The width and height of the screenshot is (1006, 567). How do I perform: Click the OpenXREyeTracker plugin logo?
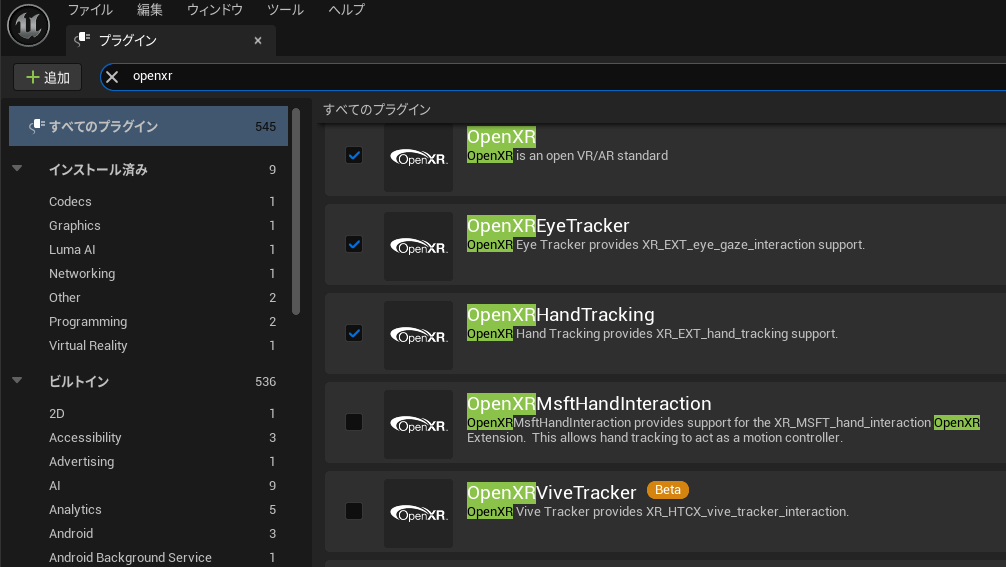coord(418,247)
